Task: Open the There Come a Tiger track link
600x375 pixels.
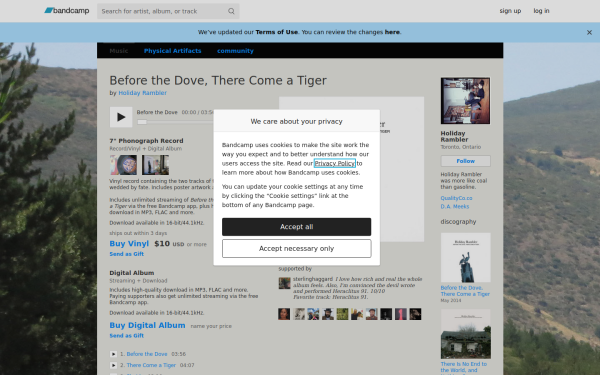Action: point(151,365)
